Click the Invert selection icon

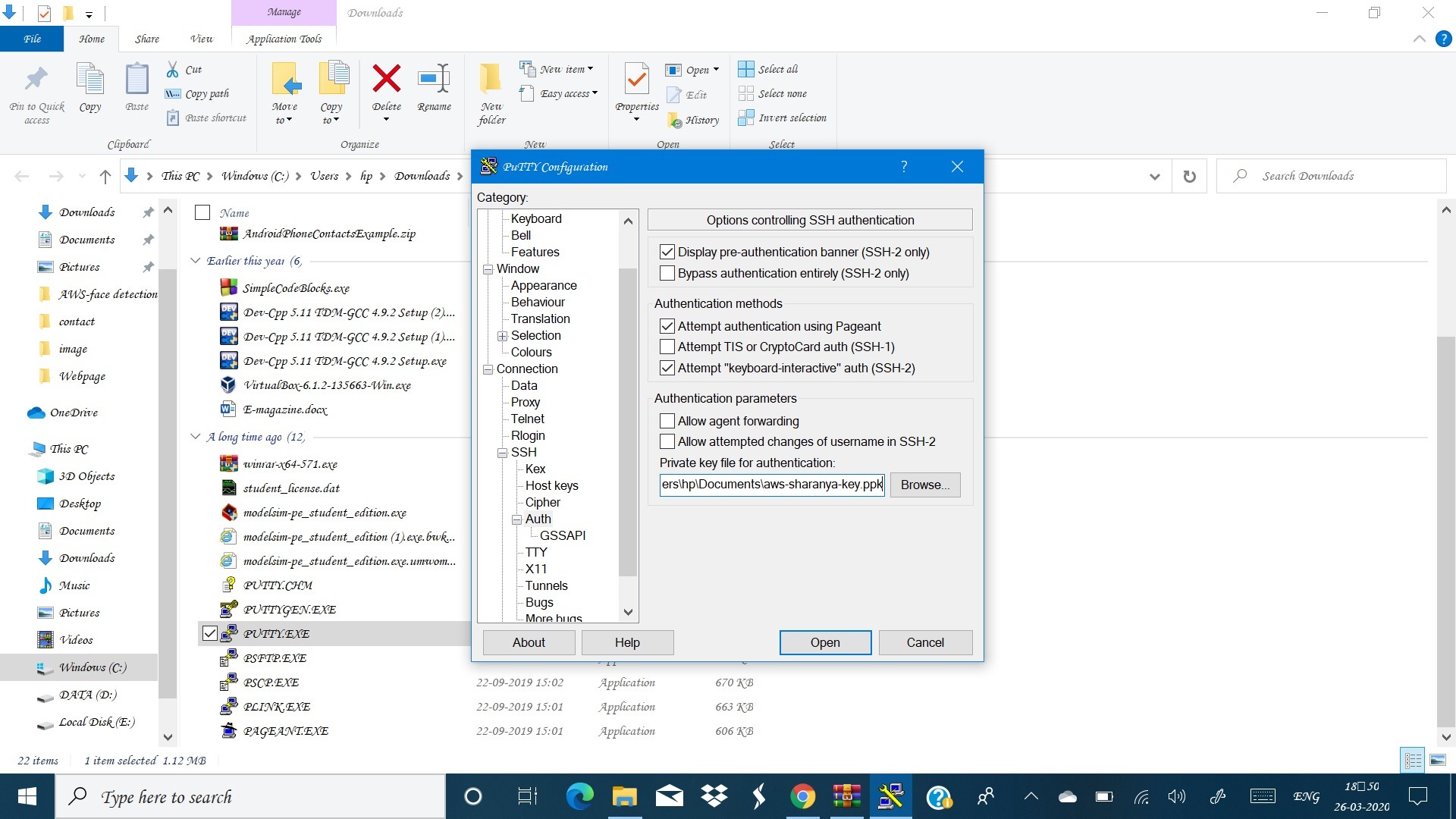(746, 118)
